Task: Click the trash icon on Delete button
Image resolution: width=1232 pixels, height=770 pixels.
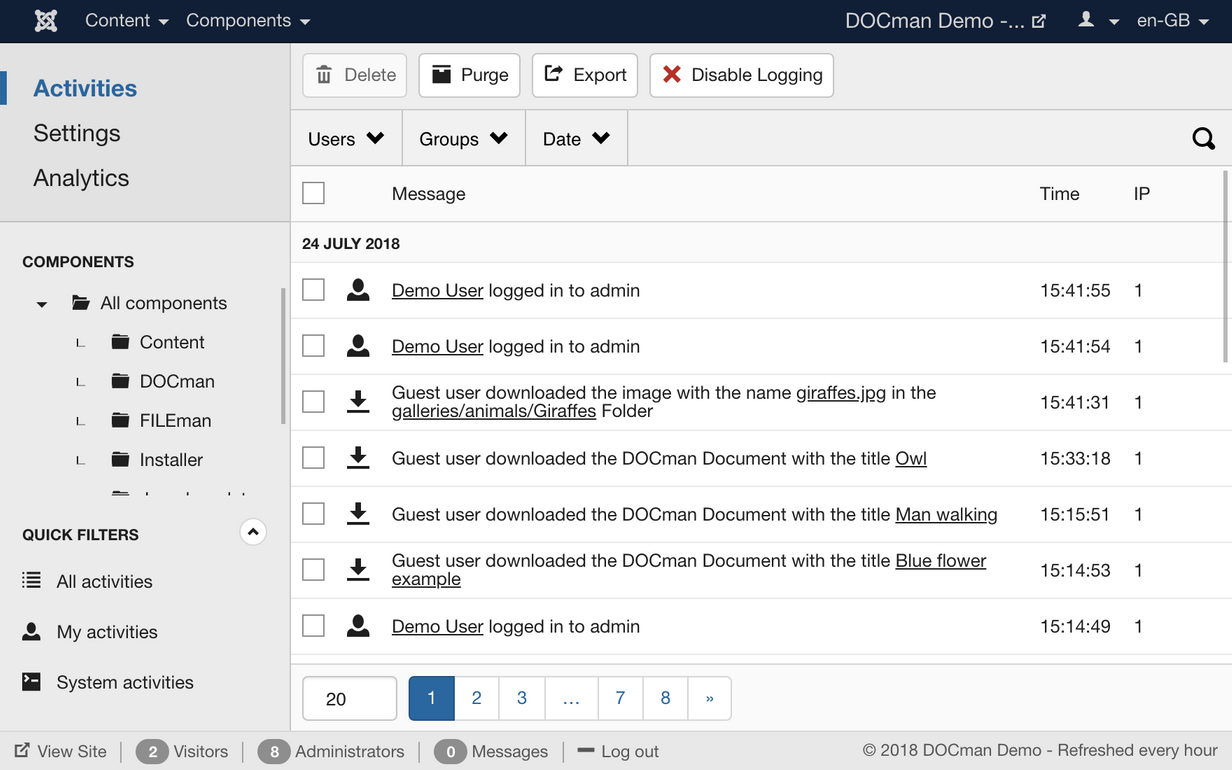Action: coord(324,75)
